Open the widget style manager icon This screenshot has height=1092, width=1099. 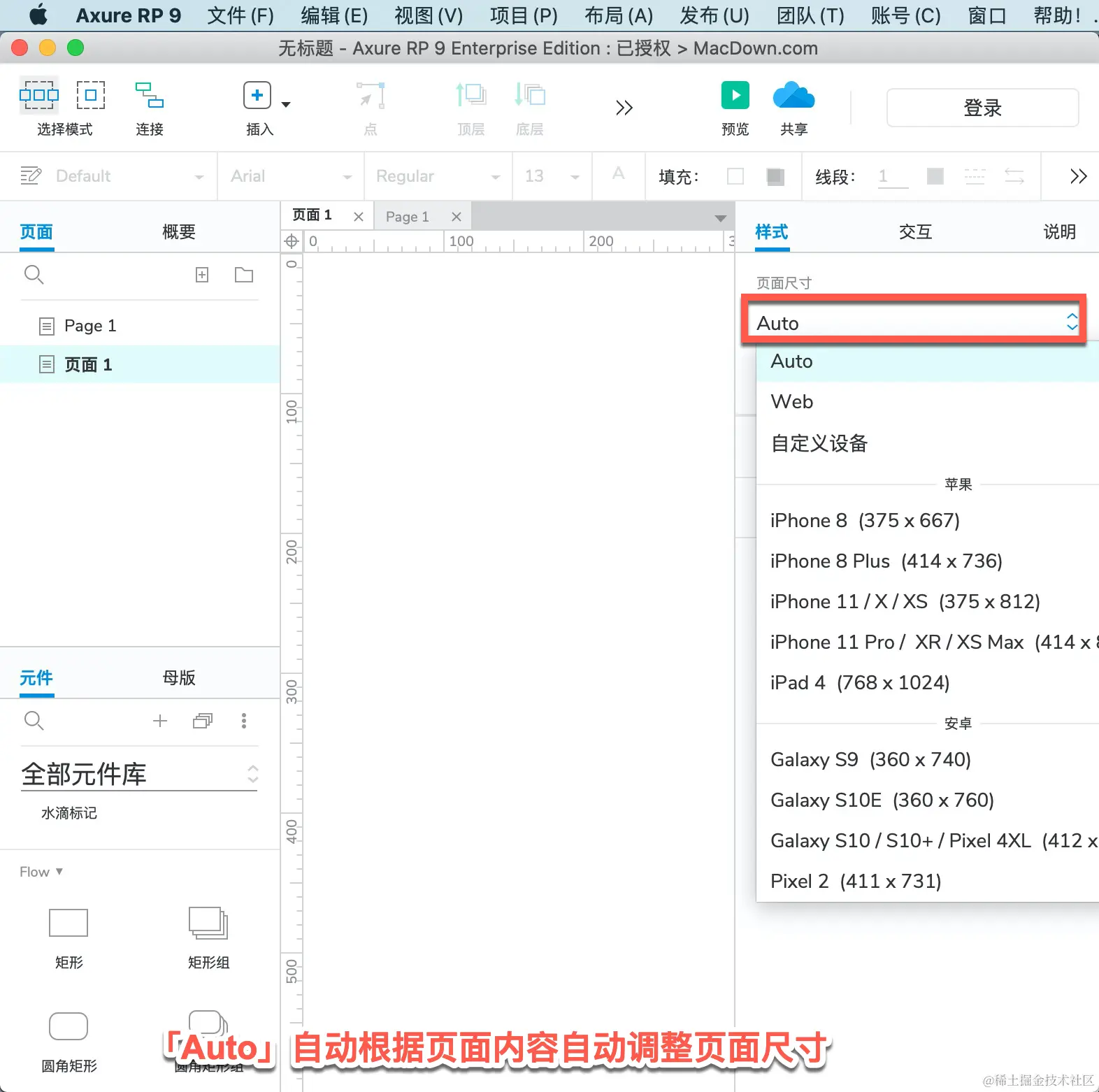click(31, 175)
